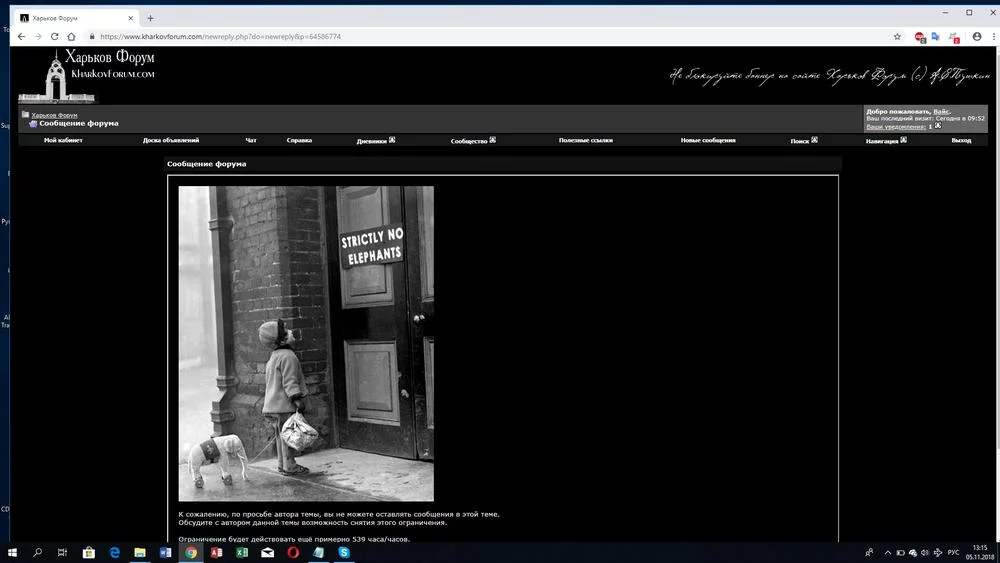Screen dimensions: 1000x563
Task: Open Skype from the taskbar
Action: [344, 552]
